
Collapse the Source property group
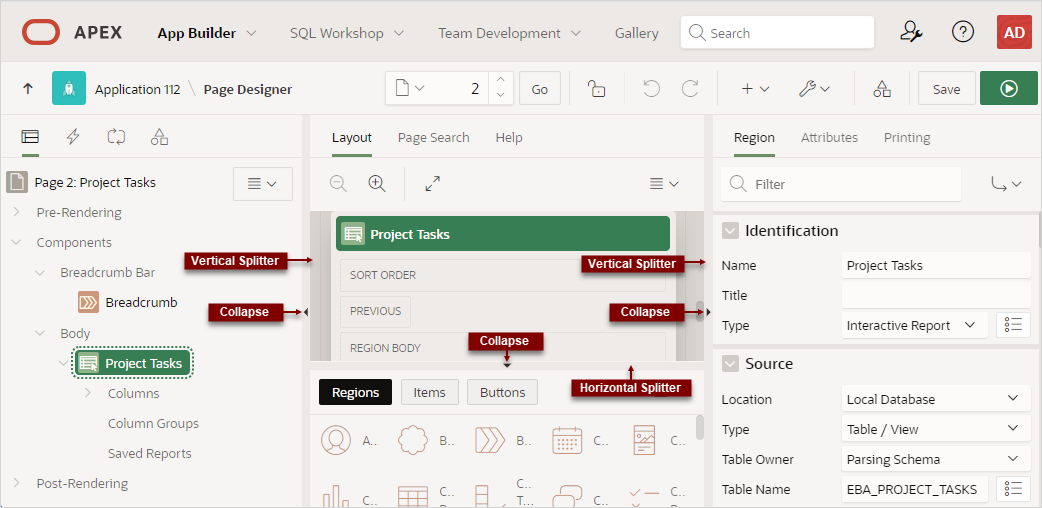[x=730, y=364]
